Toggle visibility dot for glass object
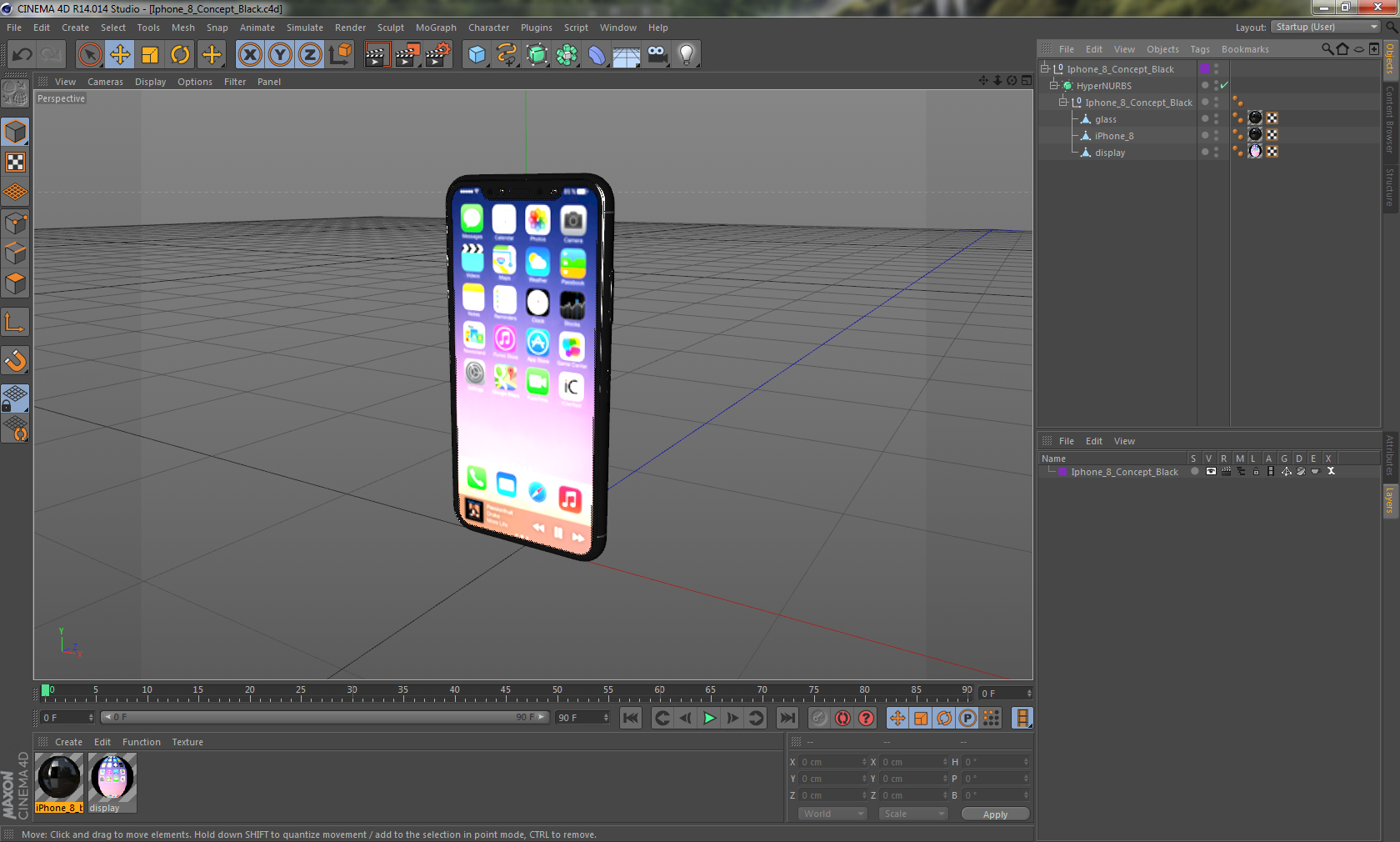This screenshot has height=842, width=1400. 1205,118
